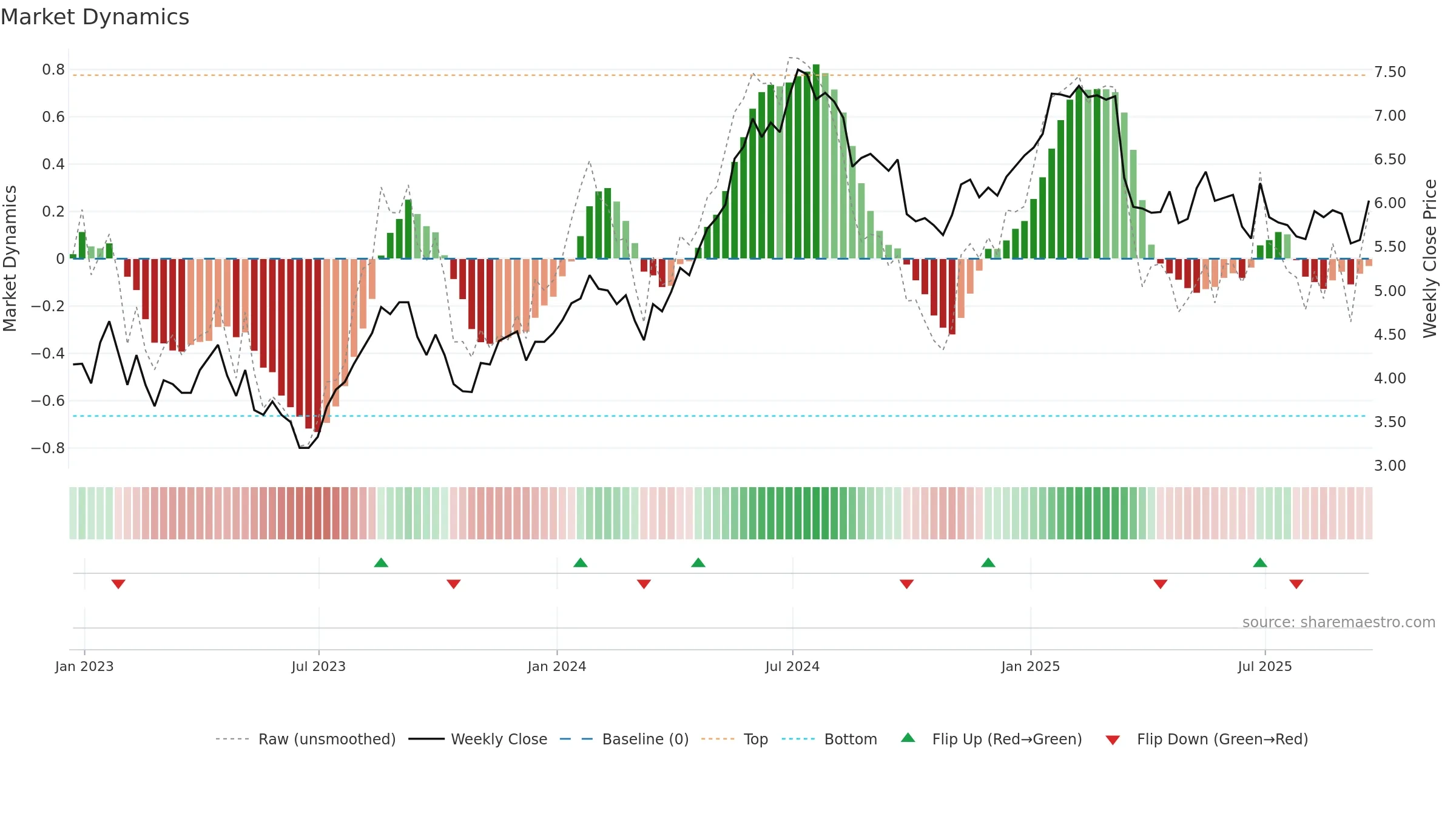The width and height of the screenshot is (1456, 819).
Task: Toggle Flip Up (Red→Green) legend entry
Action: [x=991, y=739]
